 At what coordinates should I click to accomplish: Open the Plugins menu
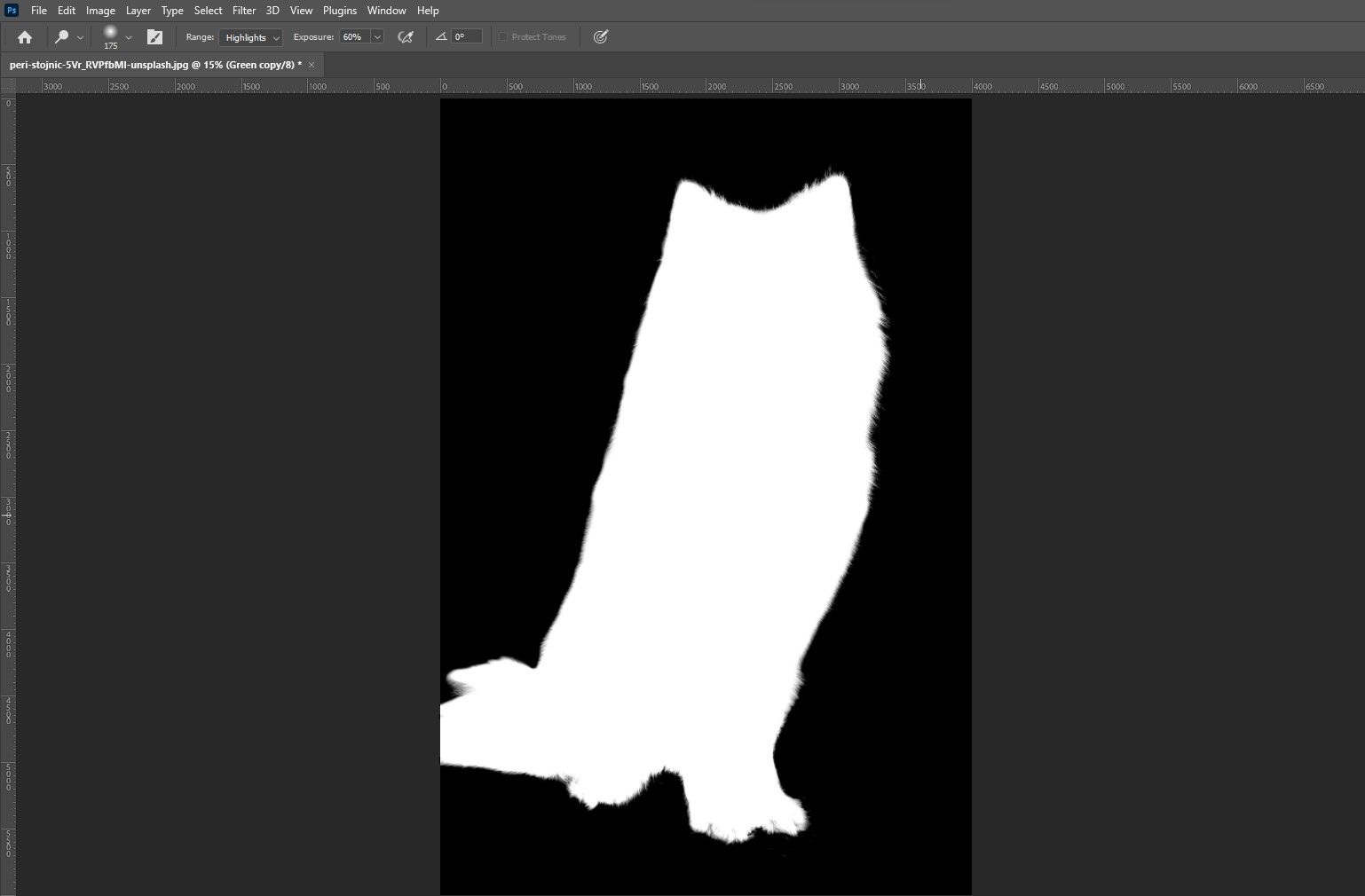340,11
